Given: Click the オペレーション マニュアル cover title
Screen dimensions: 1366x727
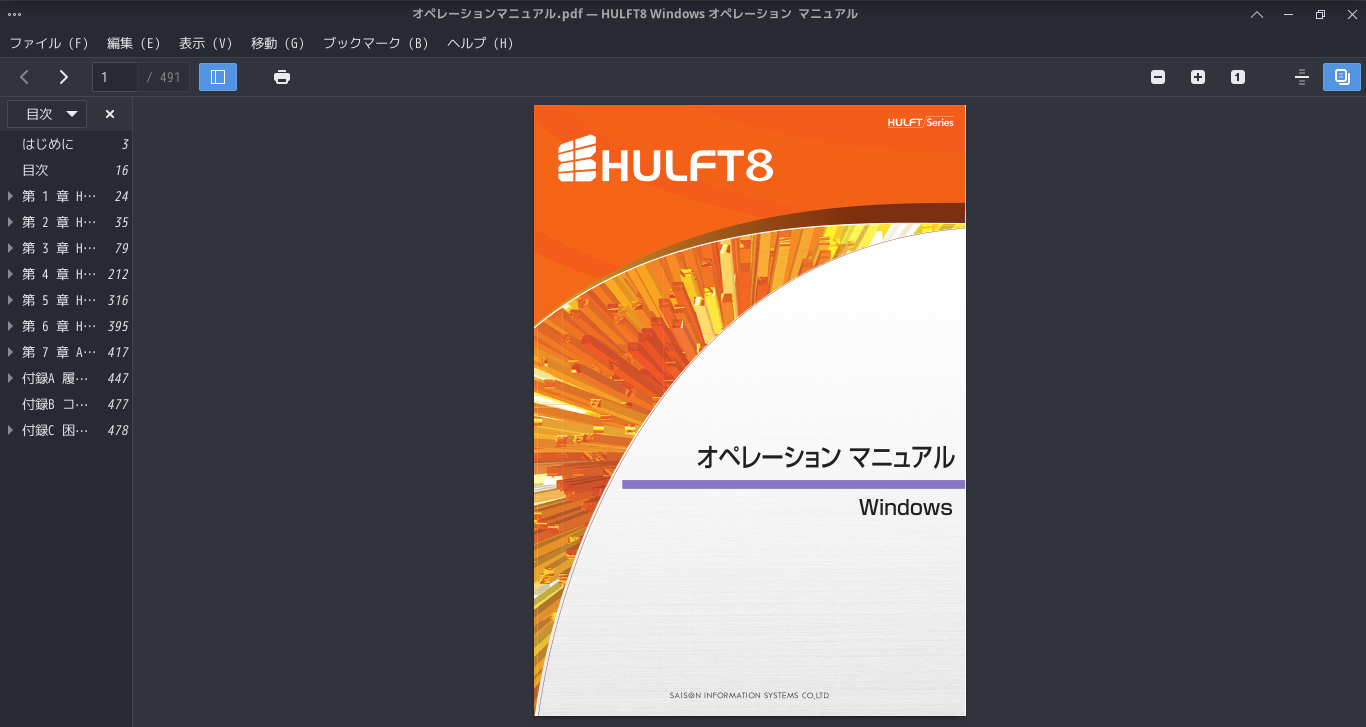Looking at the screenshot, I should pos(825,458).
